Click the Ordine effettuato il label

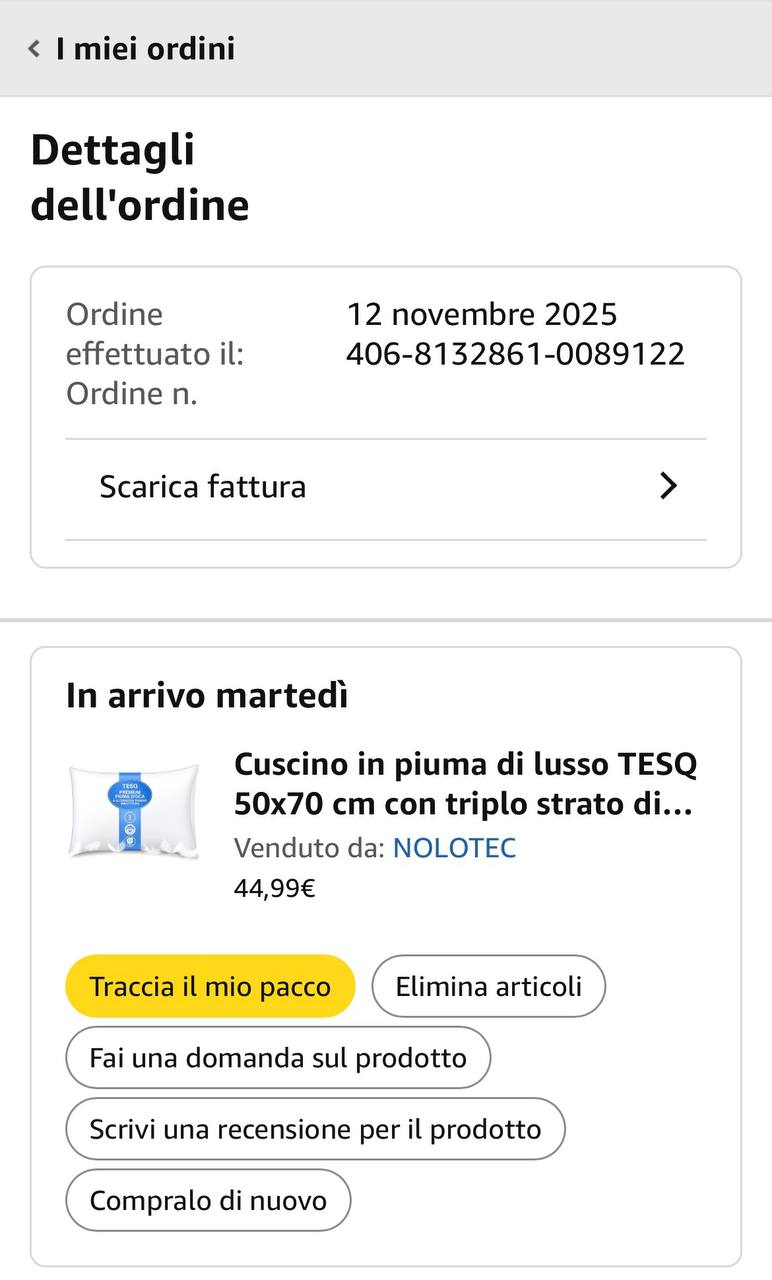[x=155, y=334]
